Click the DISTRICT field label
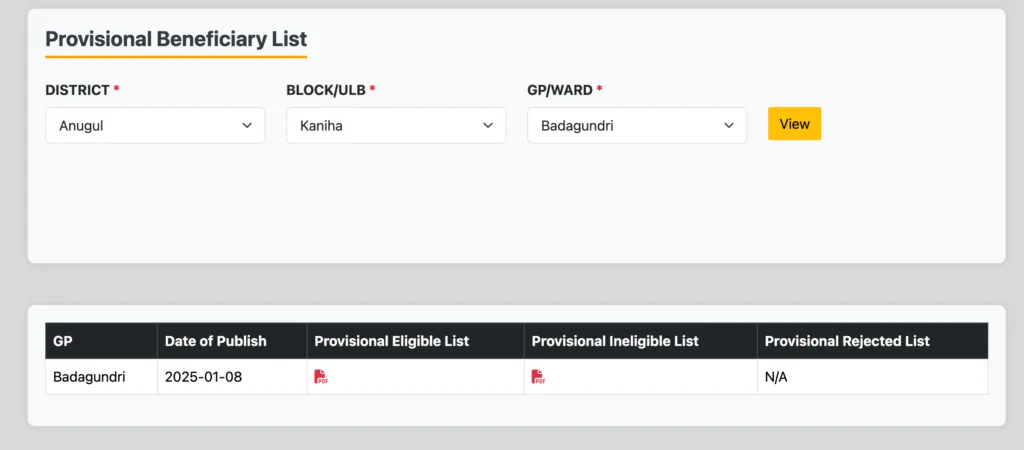Image resolution: width=1024 pixels, height=450 pixels. 77,90
